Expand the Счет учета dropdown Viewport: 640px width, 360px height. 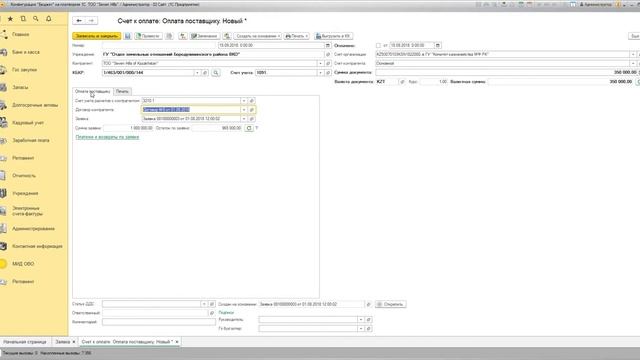pyautogui.click(x=320, y=73)
